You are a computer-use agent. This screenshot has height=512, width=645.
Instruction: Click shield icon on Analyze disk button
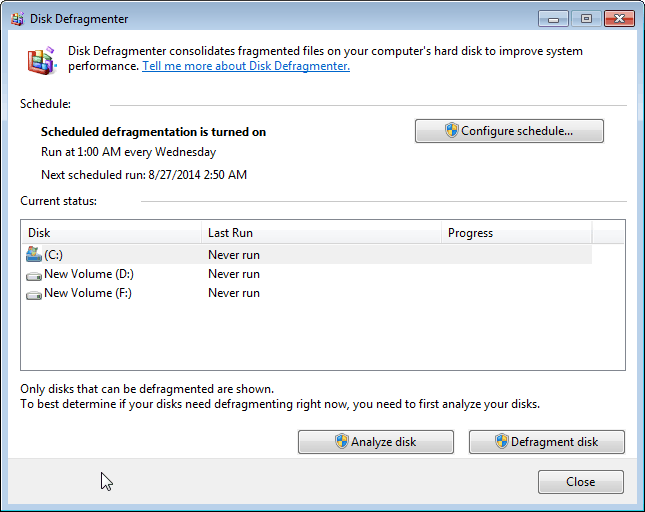click(341, 442)
